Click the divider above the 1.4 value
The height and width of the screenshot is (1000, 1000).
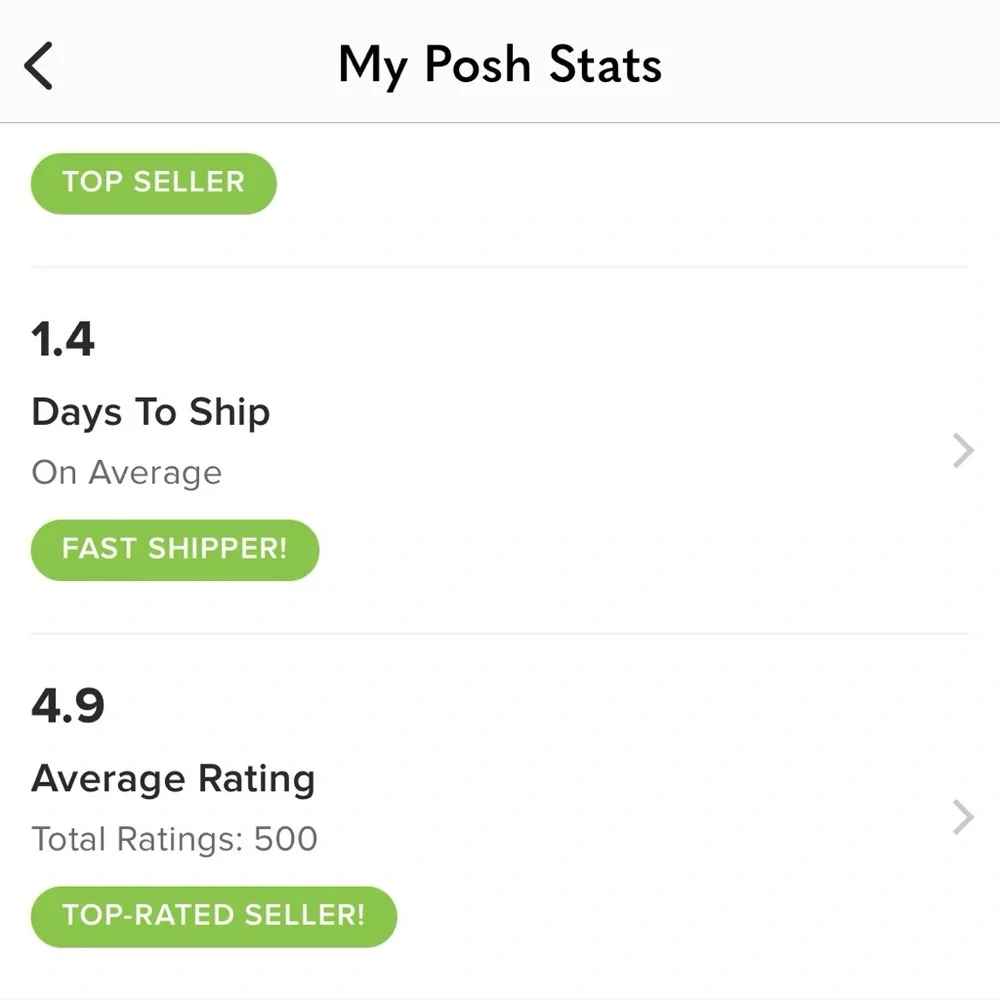[500, 267]
